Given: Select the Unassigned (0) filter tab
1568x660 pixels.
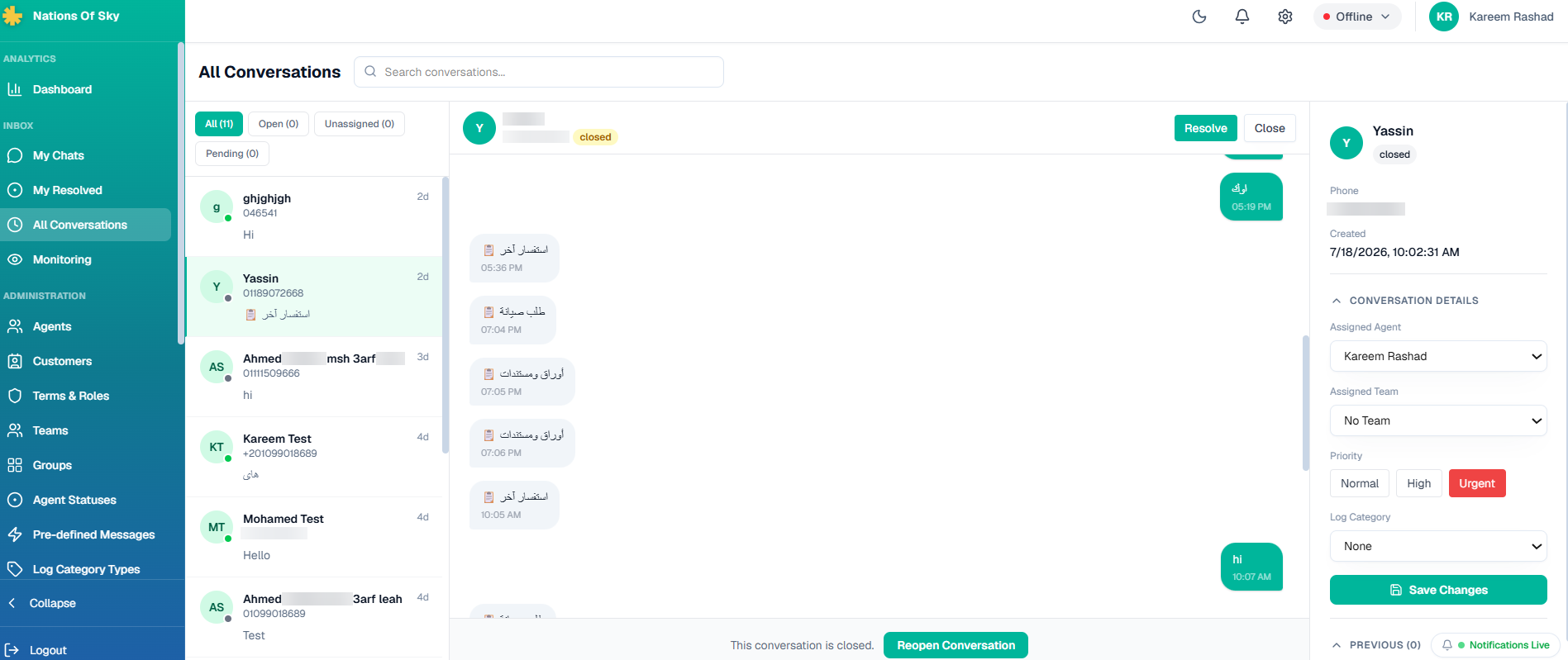Looking at the screenshot, I should (360, 124).
